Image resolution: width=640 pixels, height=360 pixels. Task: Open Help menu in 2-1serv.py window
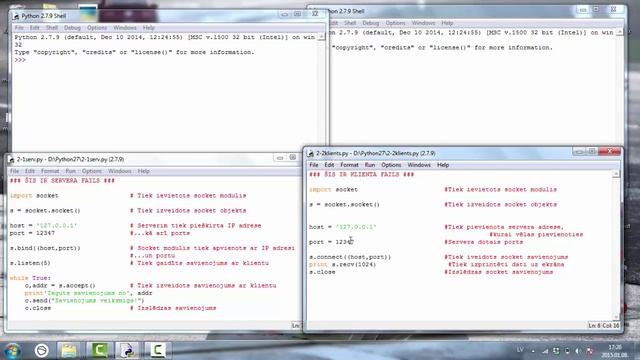[143, 171]
